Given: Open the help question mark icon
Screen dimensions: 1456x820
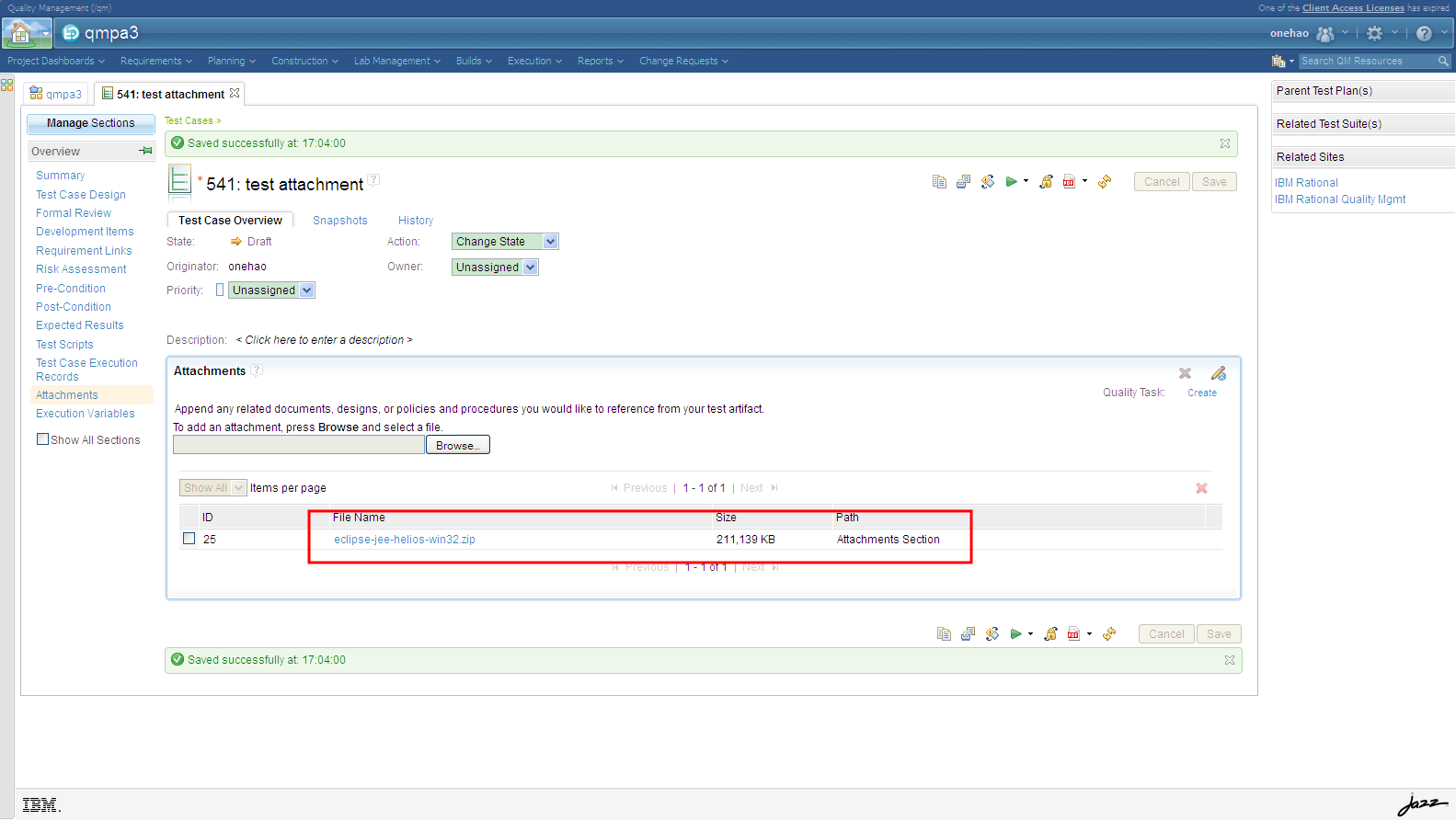Looking at the screenshot, I should coord(1424,34).
